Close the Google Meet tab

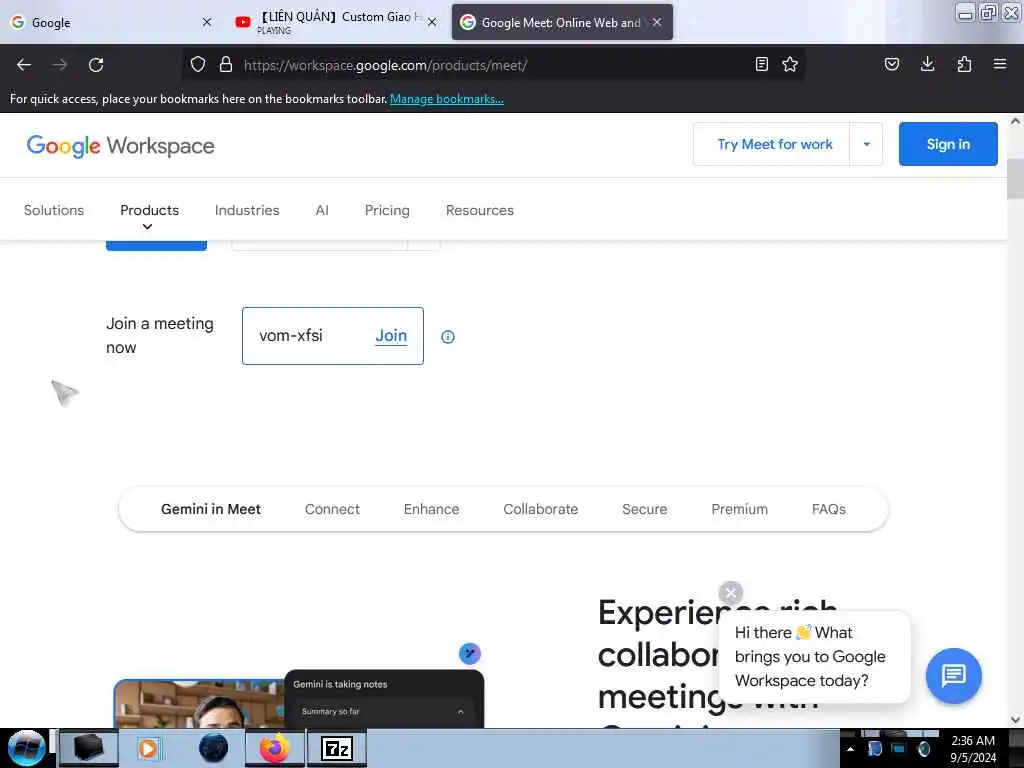[x=657, y=22]
